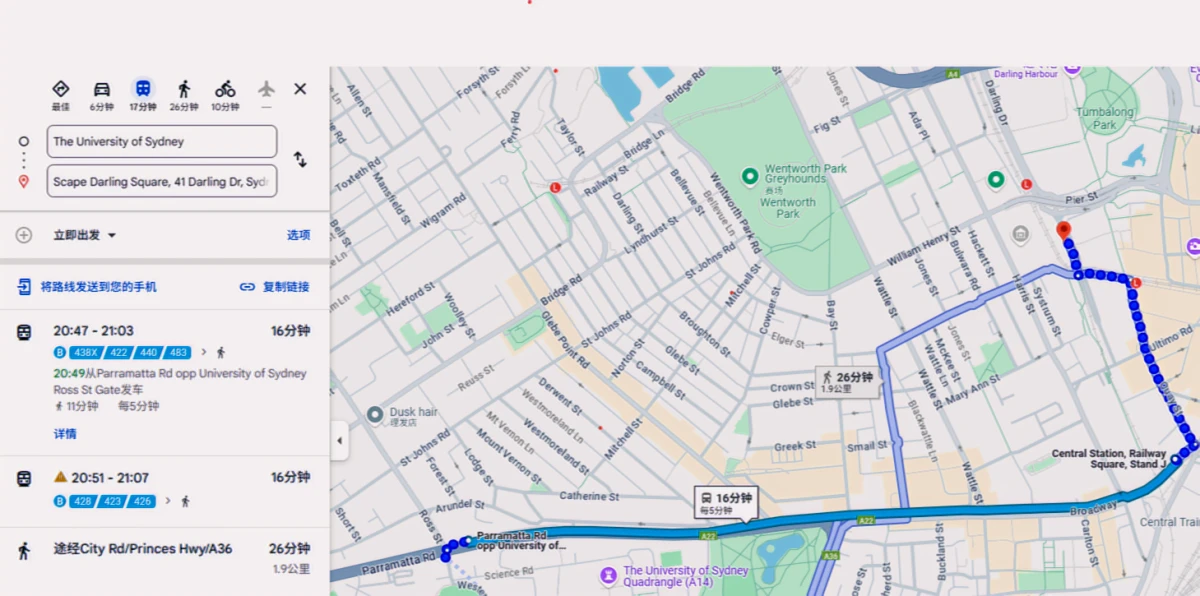Select the best route (最佳) travel mode
Viewport: 1200px width, 596px height.
[61, 94]
